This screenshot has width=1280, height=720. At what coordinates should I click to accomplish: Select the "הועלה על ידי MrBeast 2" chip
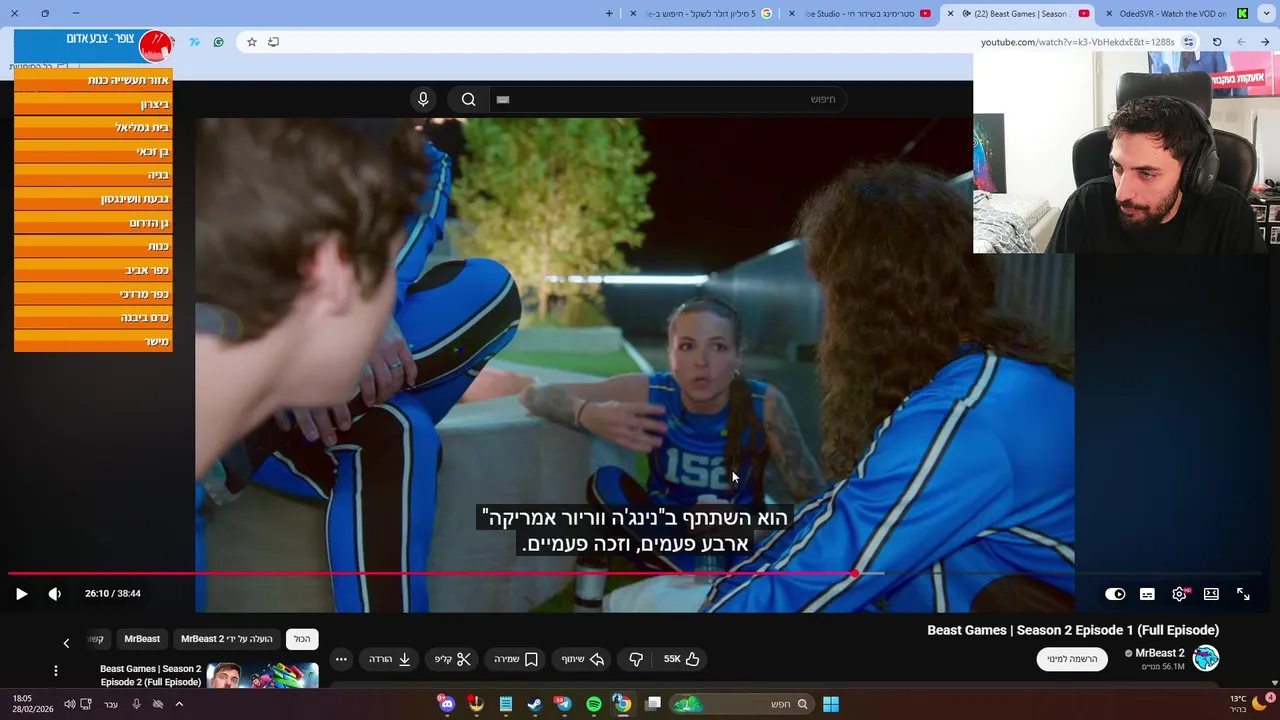pos(227,639)
